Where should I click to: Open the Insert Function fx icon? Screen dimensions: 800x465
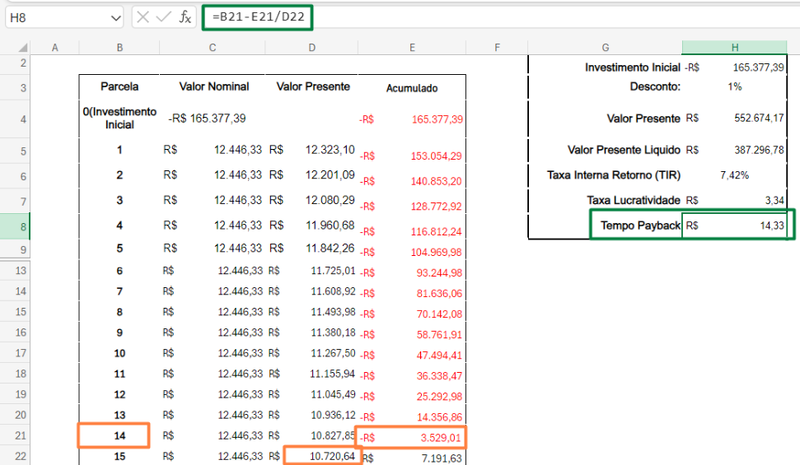(x=185, y=17)
